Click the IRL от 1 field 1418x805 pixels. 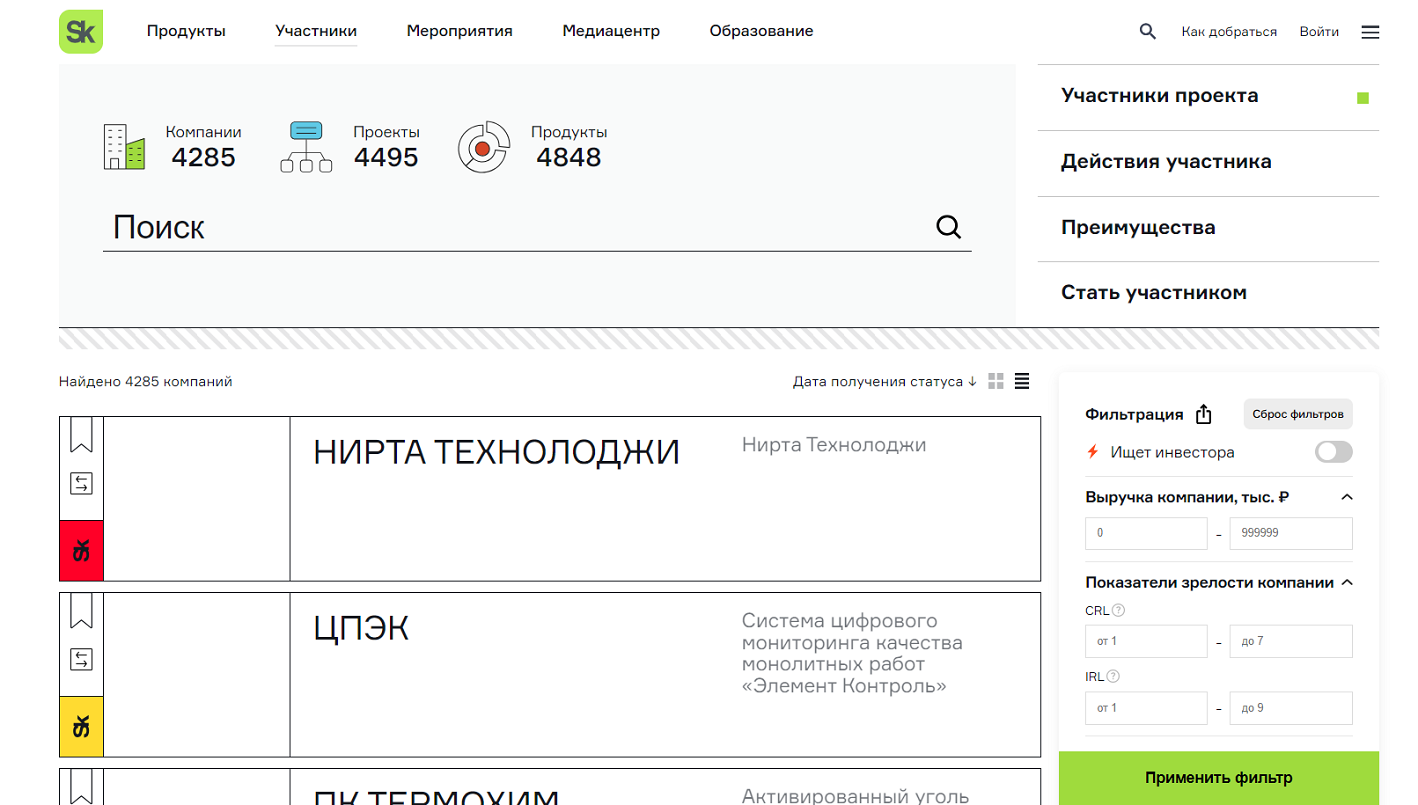pos(1146,708)
